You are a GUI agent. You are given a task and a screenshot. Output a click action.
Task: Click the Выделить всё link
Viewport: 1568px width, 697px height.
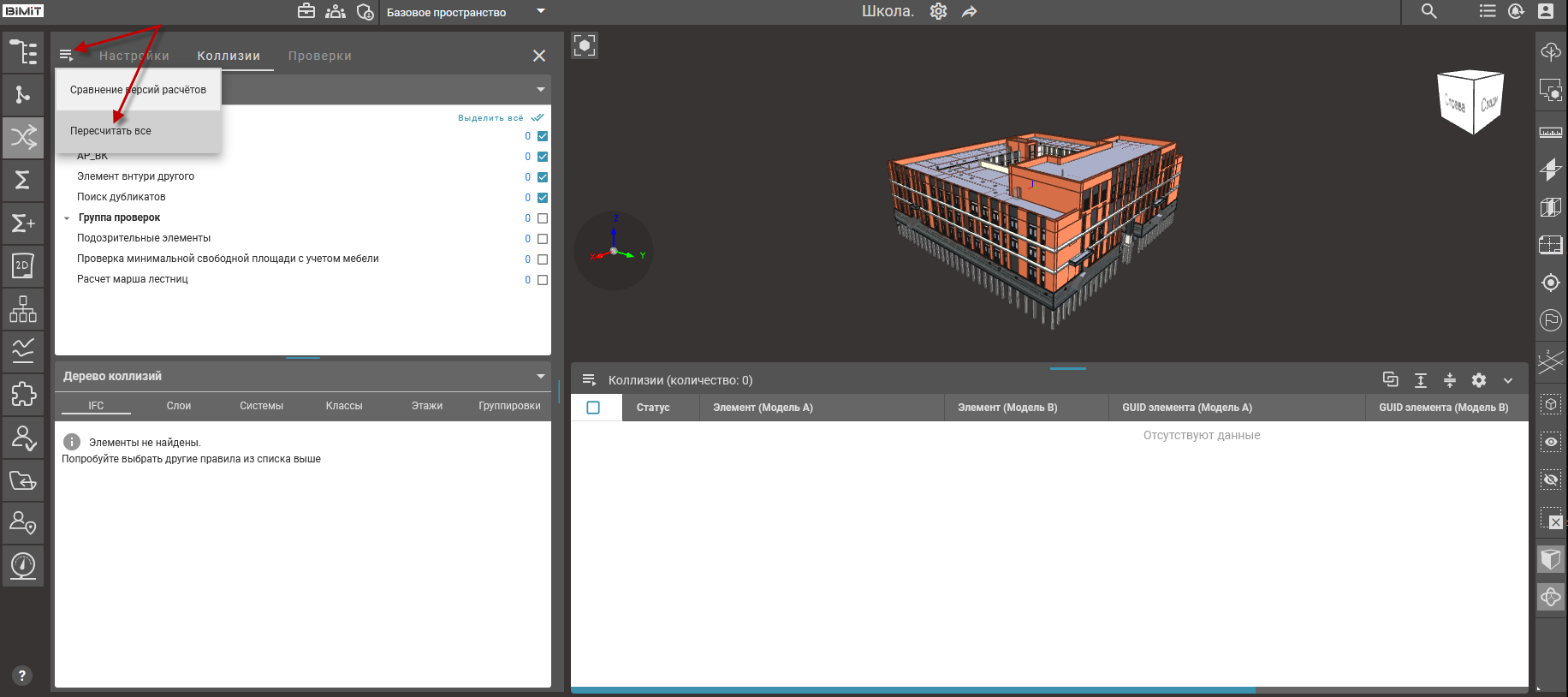pyautogui.click(x=490, y=118)
